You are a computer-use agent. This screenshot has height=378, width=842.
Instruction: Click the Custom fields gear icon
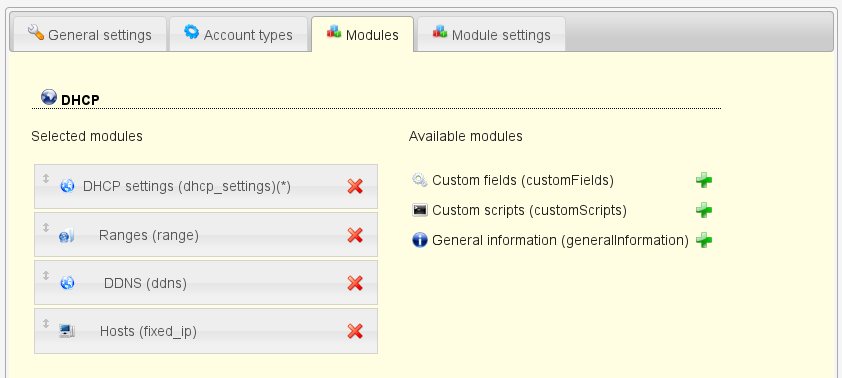pos(419,180)
